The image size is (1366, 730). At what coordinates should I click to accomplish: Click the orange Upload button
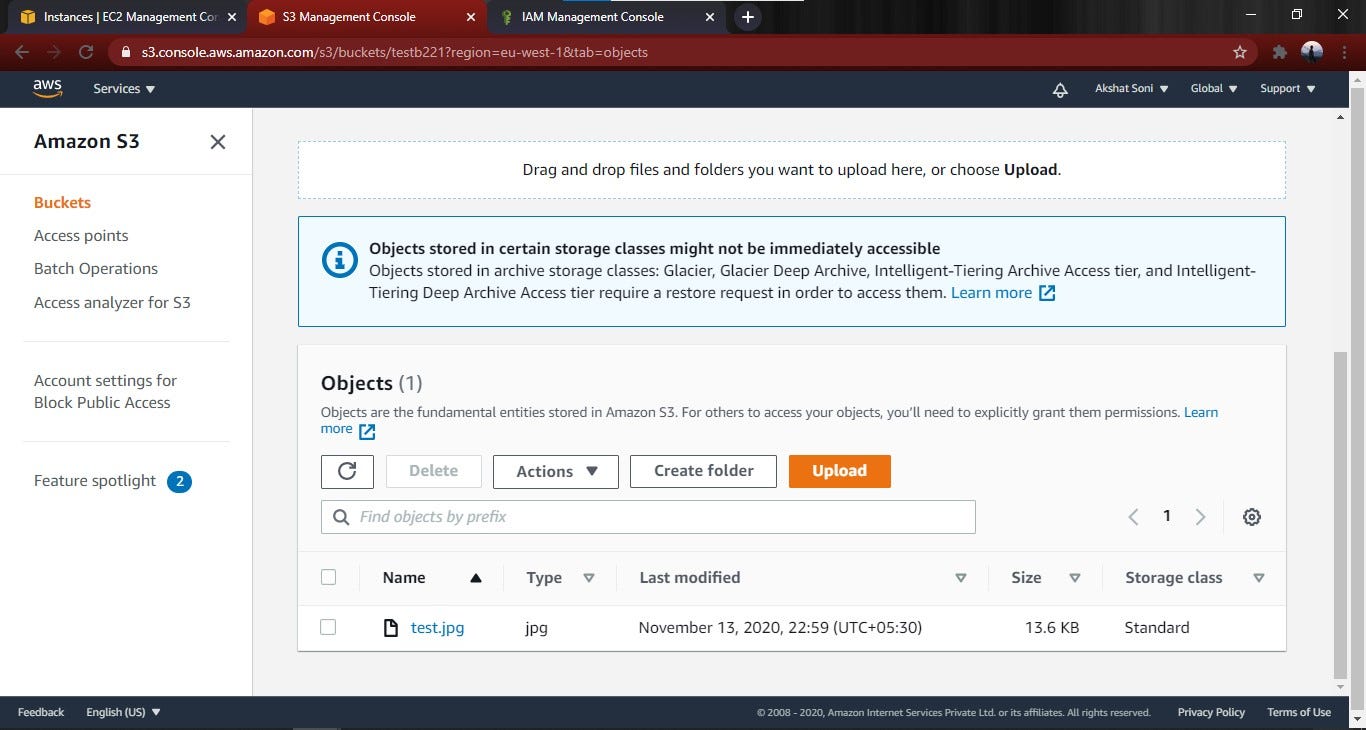coord(839,471)
